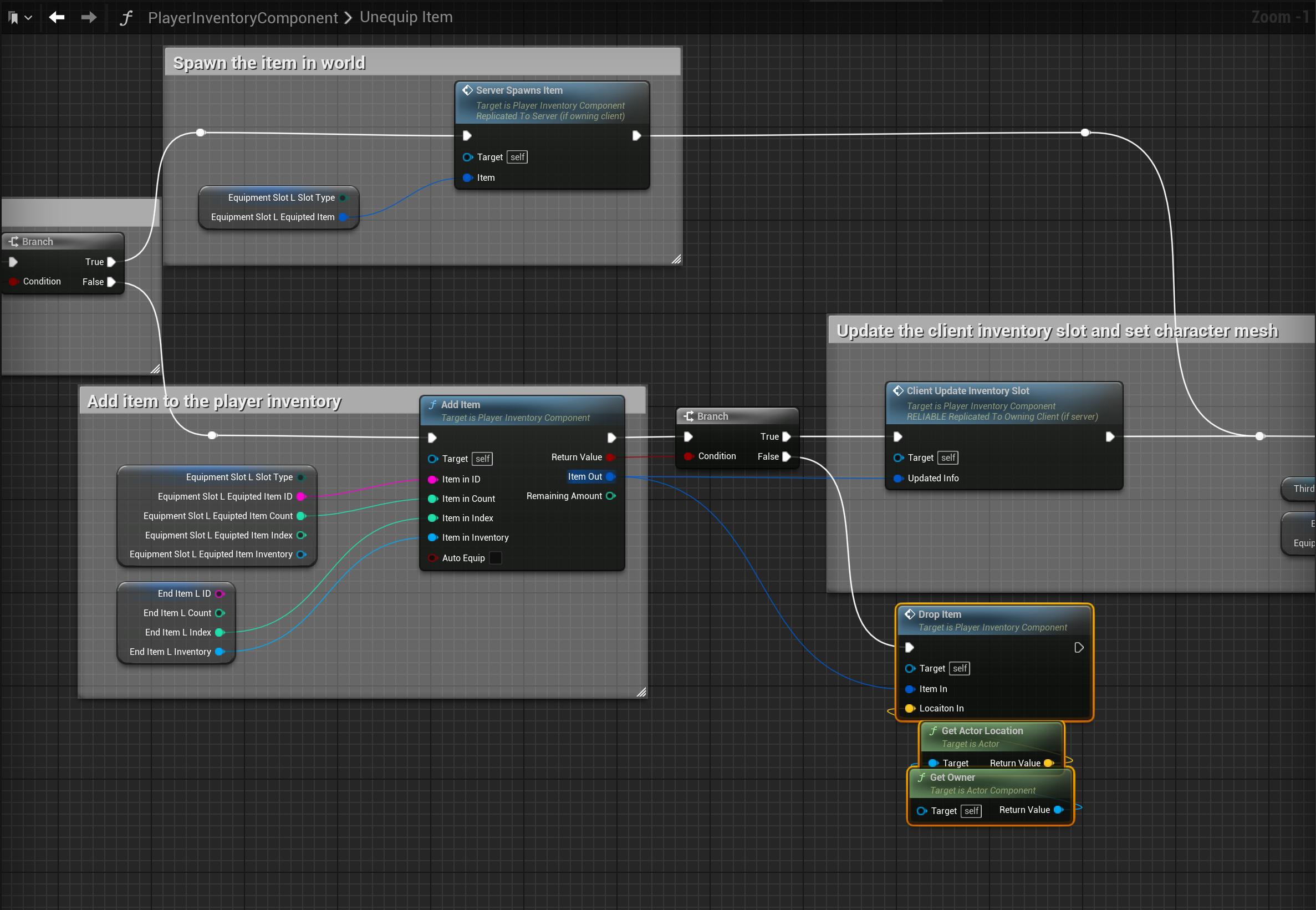This screenshot has height=910, width=1316.
Task: Click resize handle of Spawn item comment box
Action: (x=676, y=260)
